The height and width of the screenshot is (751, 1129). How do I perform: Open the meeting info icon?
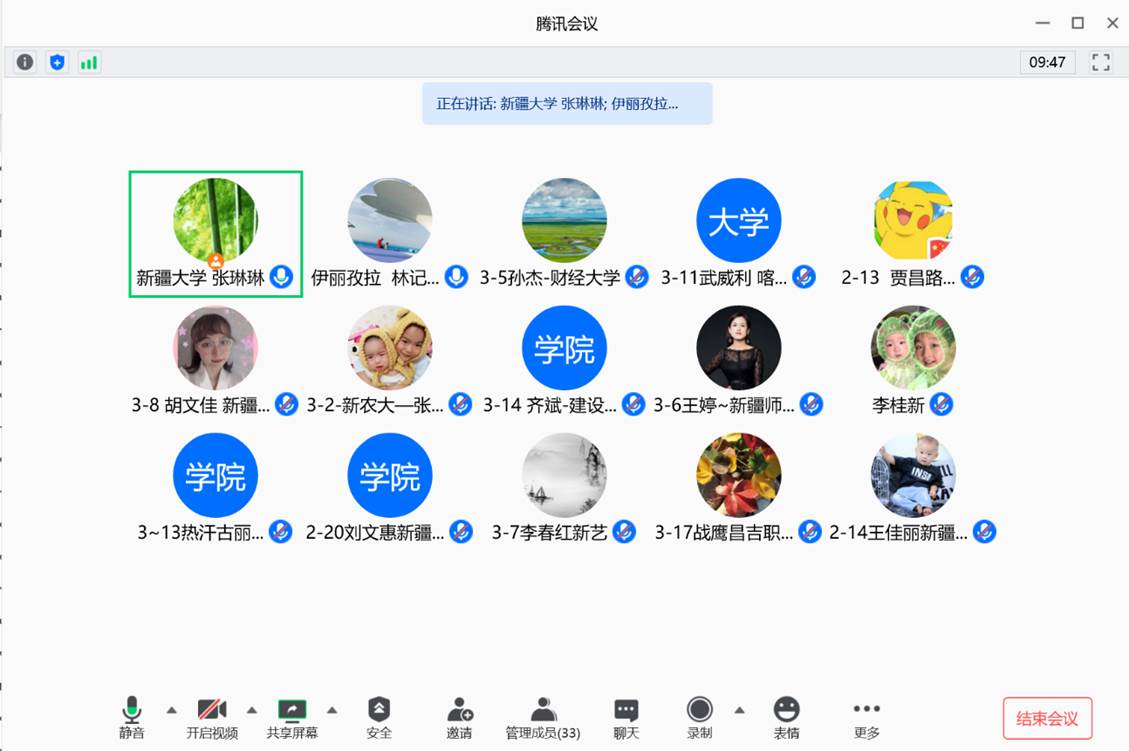[x=24, y=62]
